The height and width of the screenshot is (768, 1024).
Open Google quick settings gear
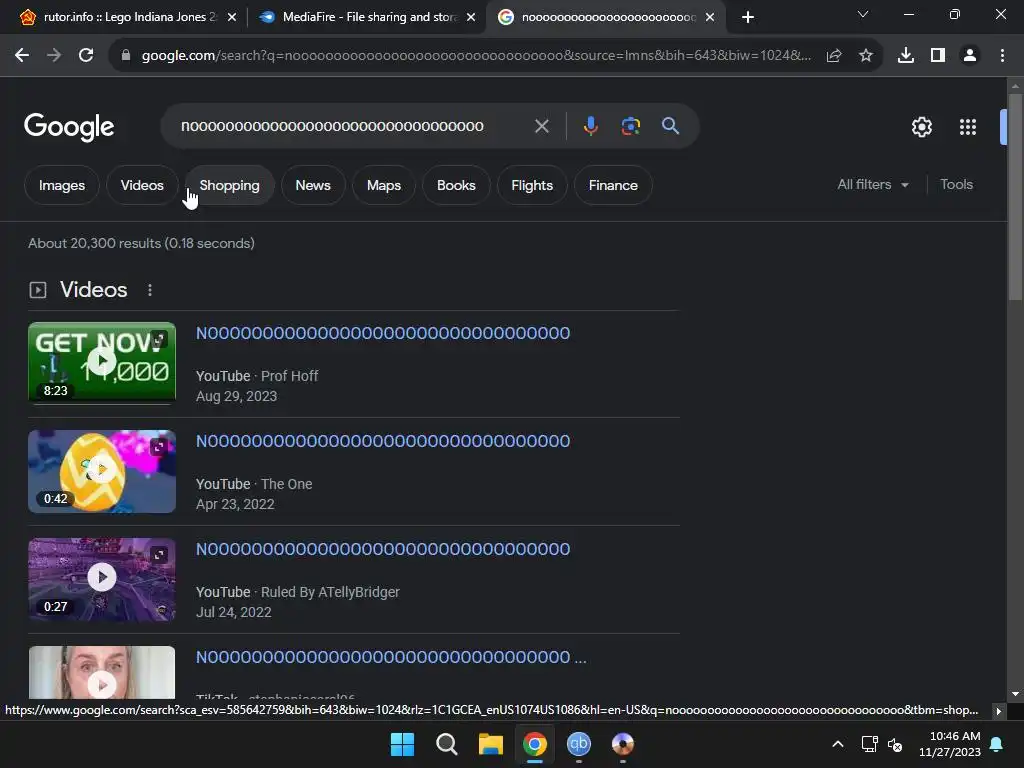coord(921,127)
